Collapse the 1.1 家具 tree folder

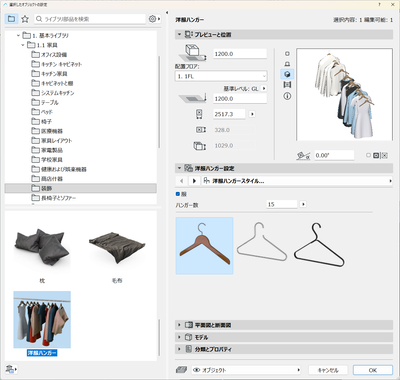(x=23, y=45)
